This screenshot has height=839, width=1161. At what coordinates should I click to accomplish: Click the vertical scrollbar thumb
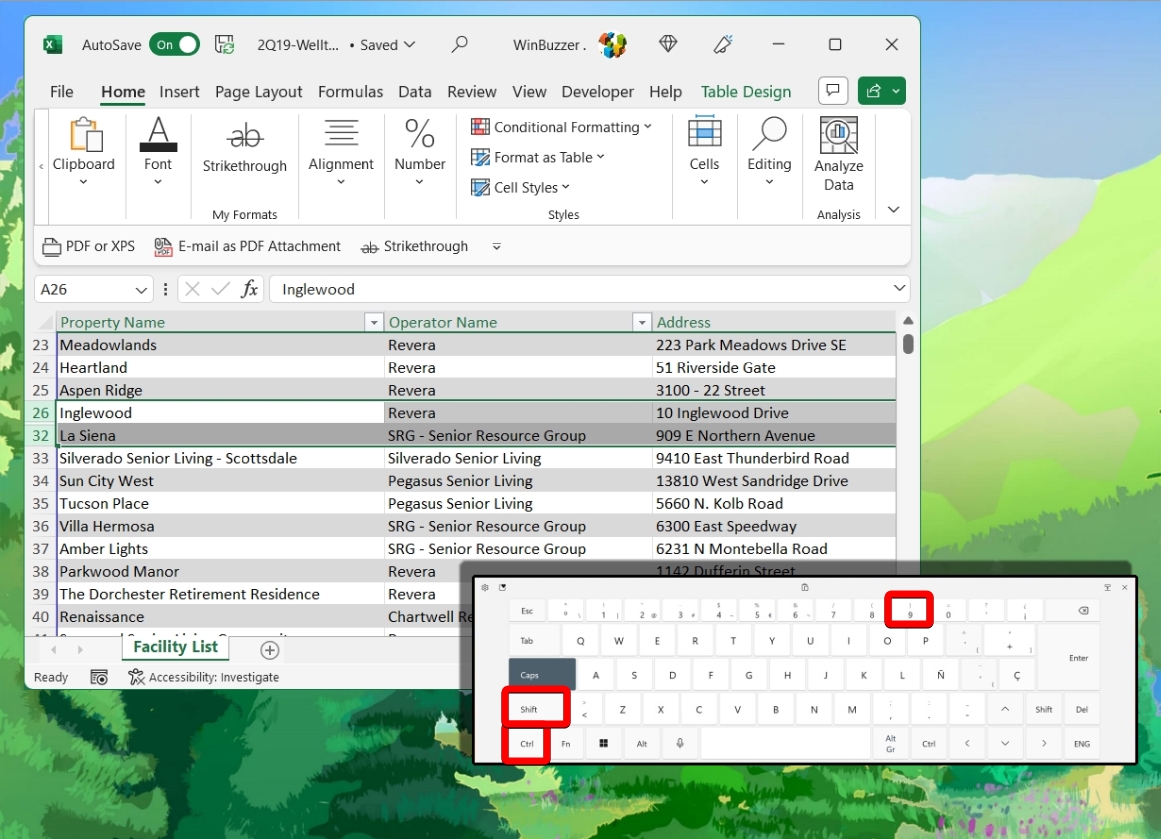click(908, 343)
